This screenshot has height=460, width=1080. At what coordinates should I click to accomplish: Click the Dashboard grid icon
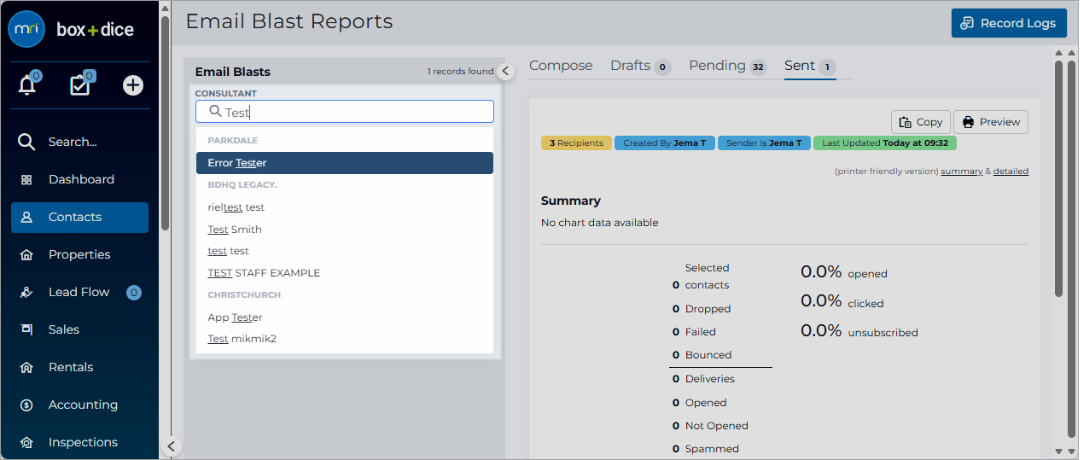click(27, 180)
